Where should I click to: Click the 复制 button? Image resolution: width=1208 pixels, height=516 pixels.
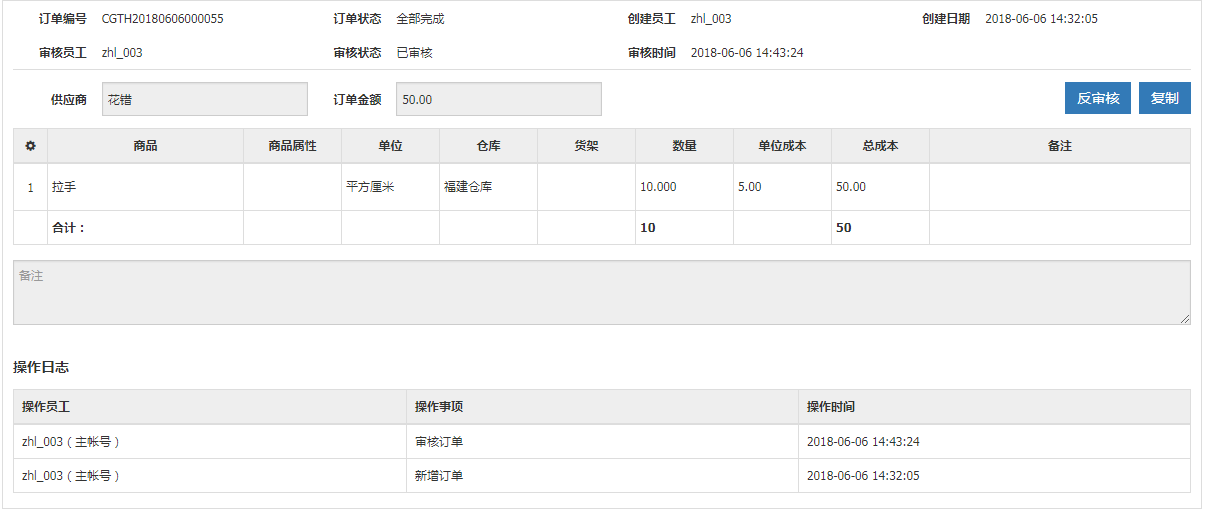[1165, 98]
